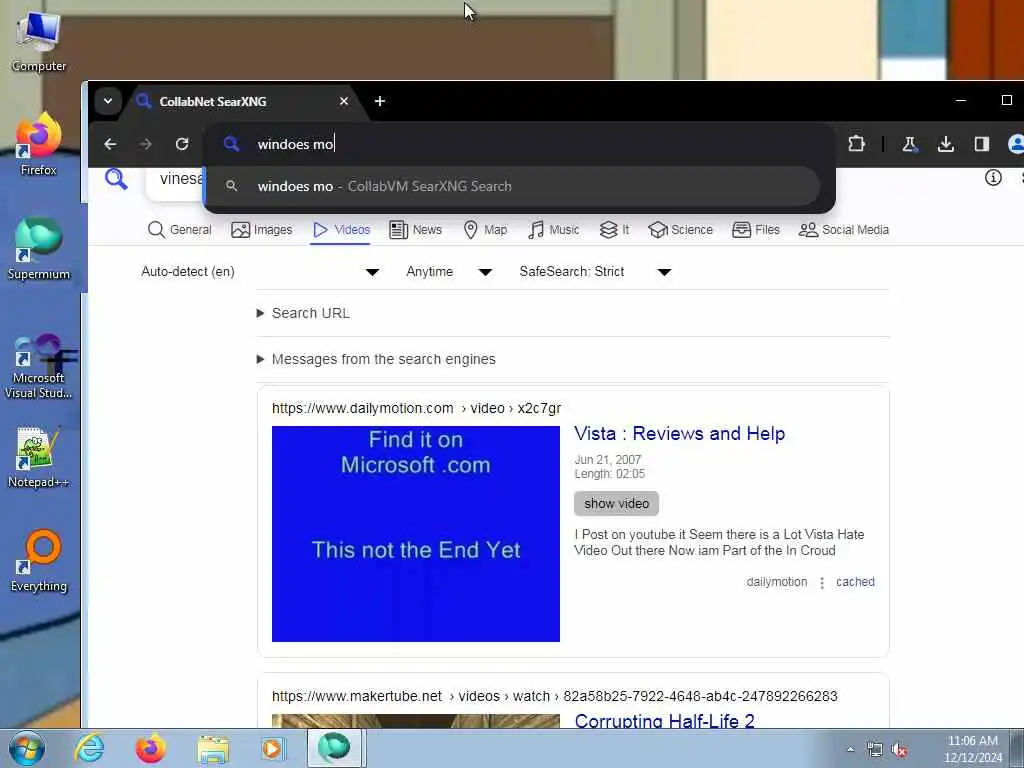
Task: Expand Messages from the search engines
Action: click(x=376, y=359)
